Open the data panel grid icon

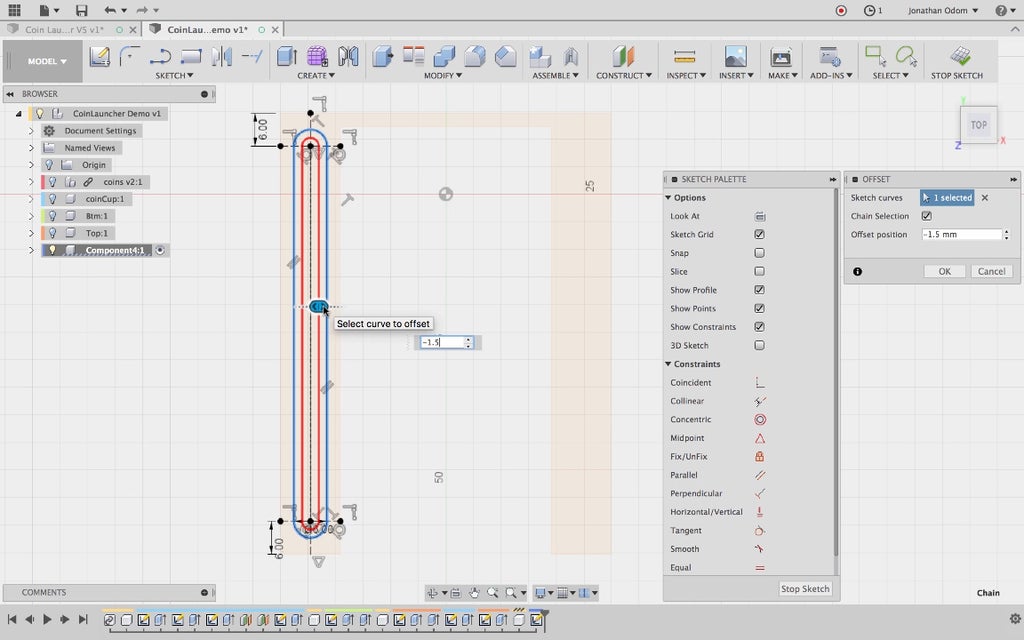tap(14, 10)
